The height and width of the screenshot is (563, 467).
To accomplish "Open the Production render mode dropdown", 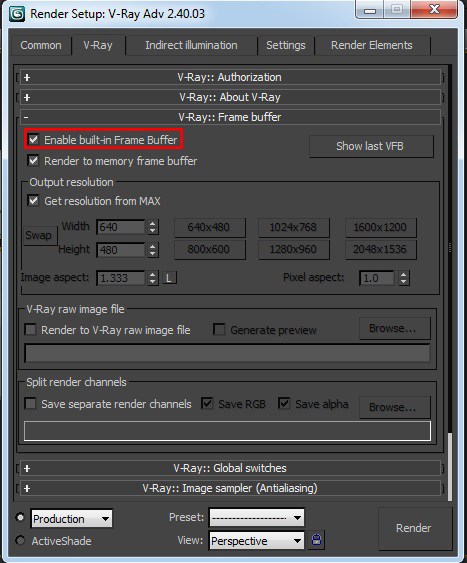I will coord(72,518).
